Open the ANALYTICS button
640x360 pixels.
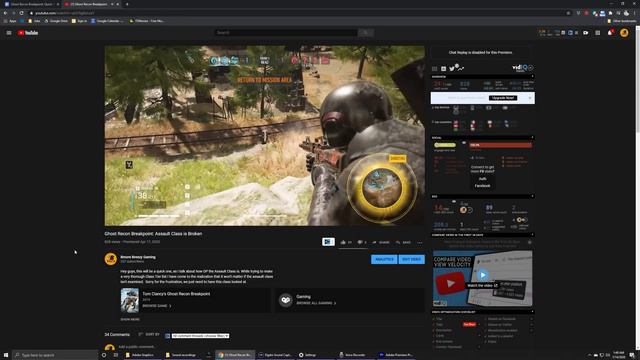(384, 259)
